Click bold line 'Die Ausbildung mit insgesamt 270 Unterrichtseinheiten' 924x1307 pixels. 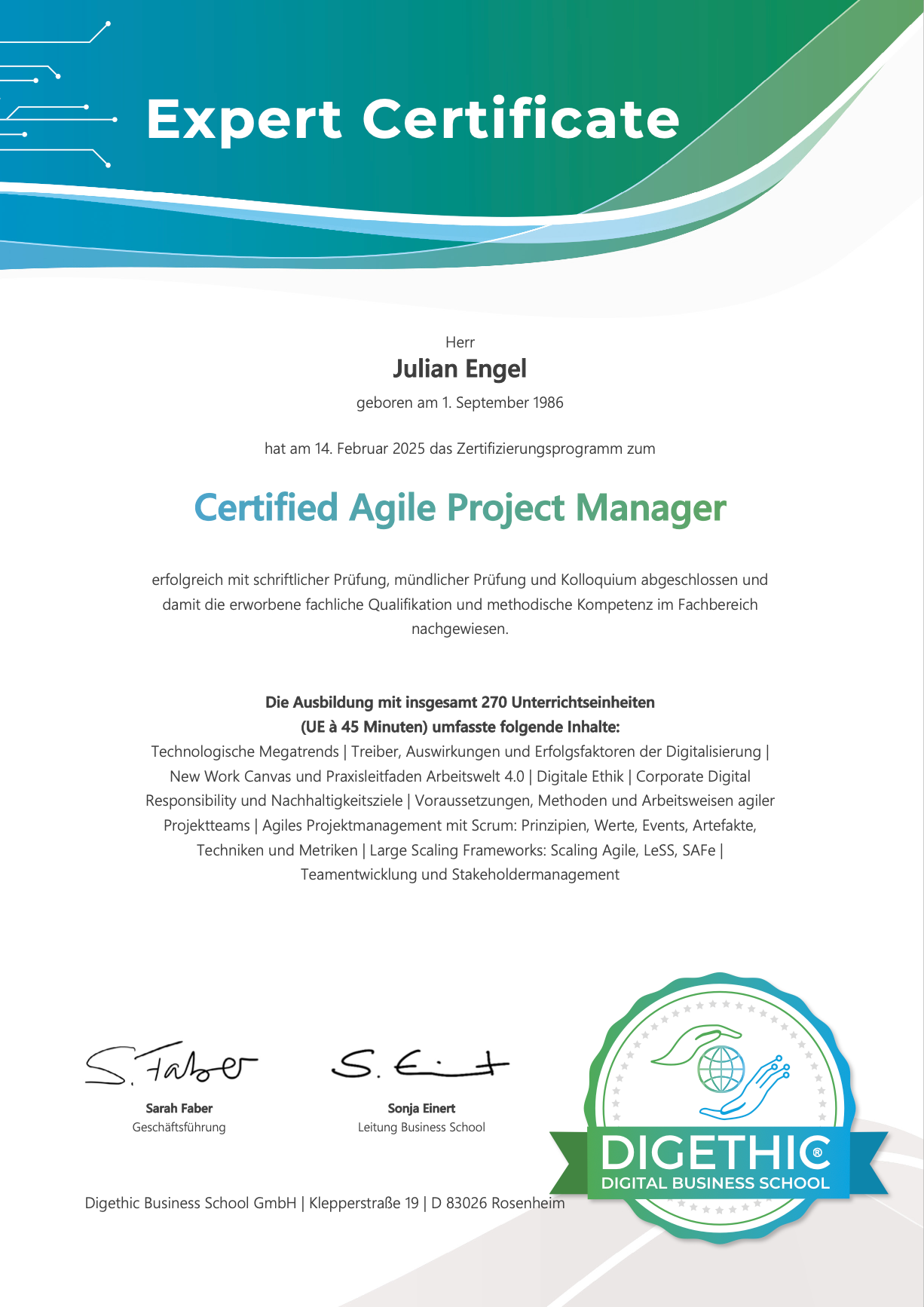point(460,702)
